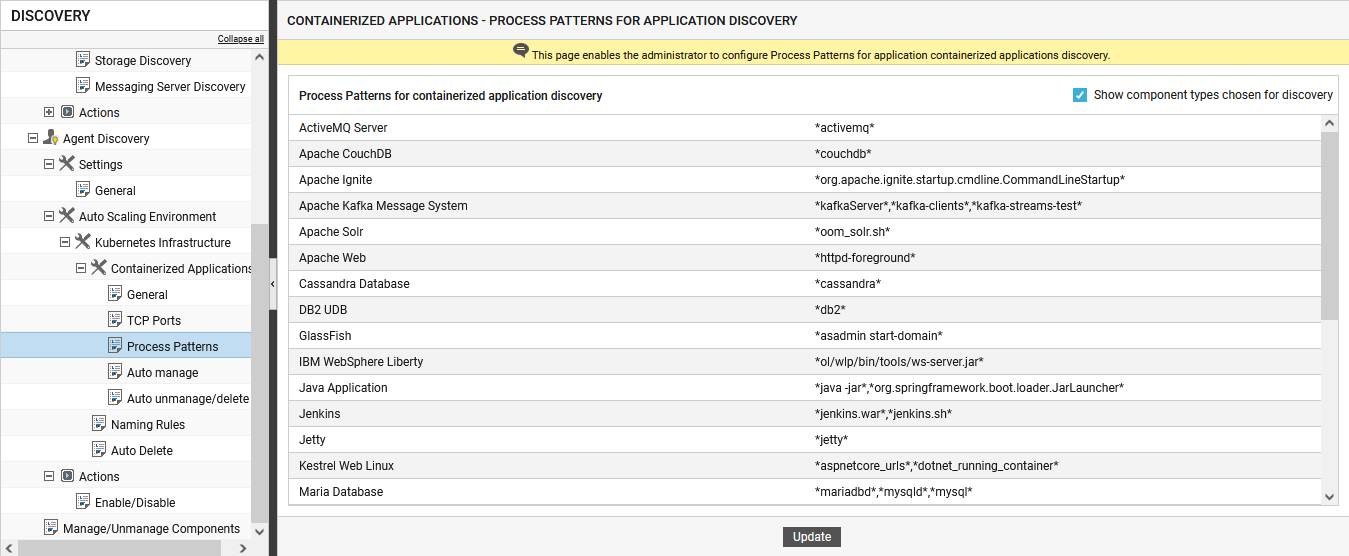Screen dimensions: 1349x556
Task: Open Storage Discovery in the tree
Action: (x=143, y=61)
